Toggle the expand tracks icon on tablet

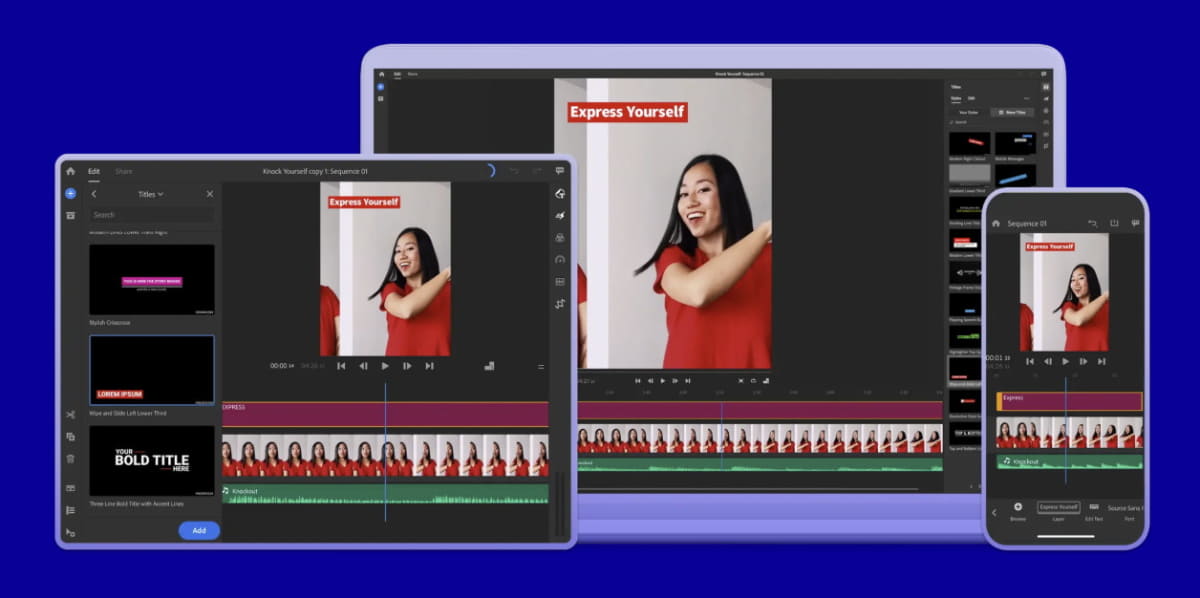click(x=70, y=488)
